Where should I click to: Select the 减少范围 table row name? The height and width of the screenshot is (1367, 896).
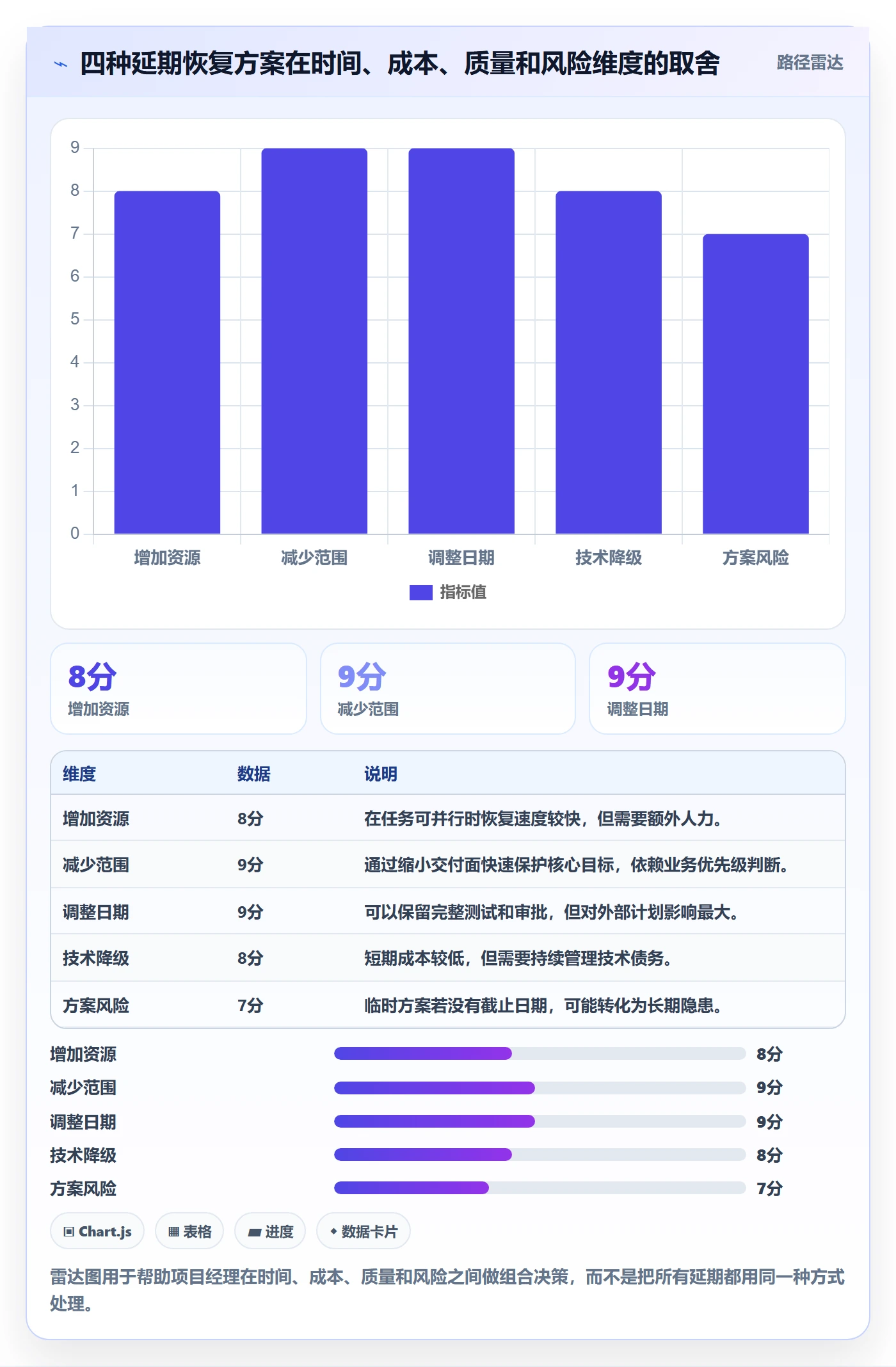96,865
